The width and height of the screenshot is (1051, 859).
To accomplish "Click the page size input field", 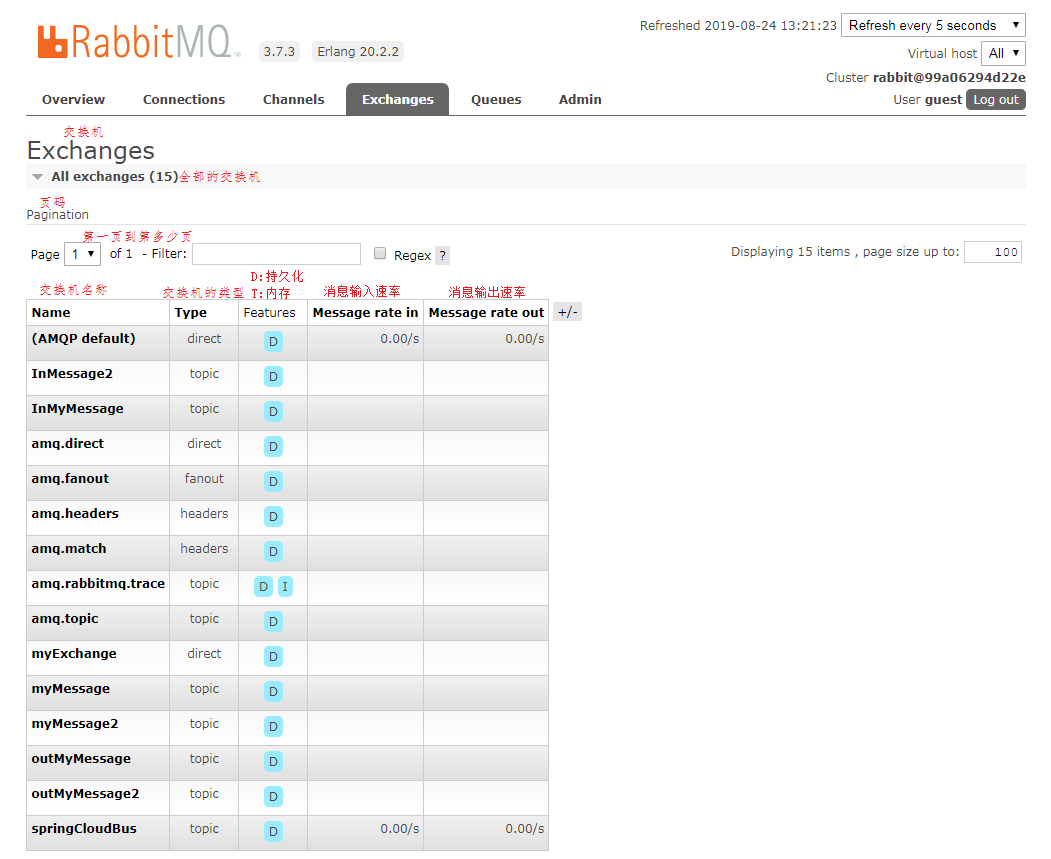I will click(992, 251).
